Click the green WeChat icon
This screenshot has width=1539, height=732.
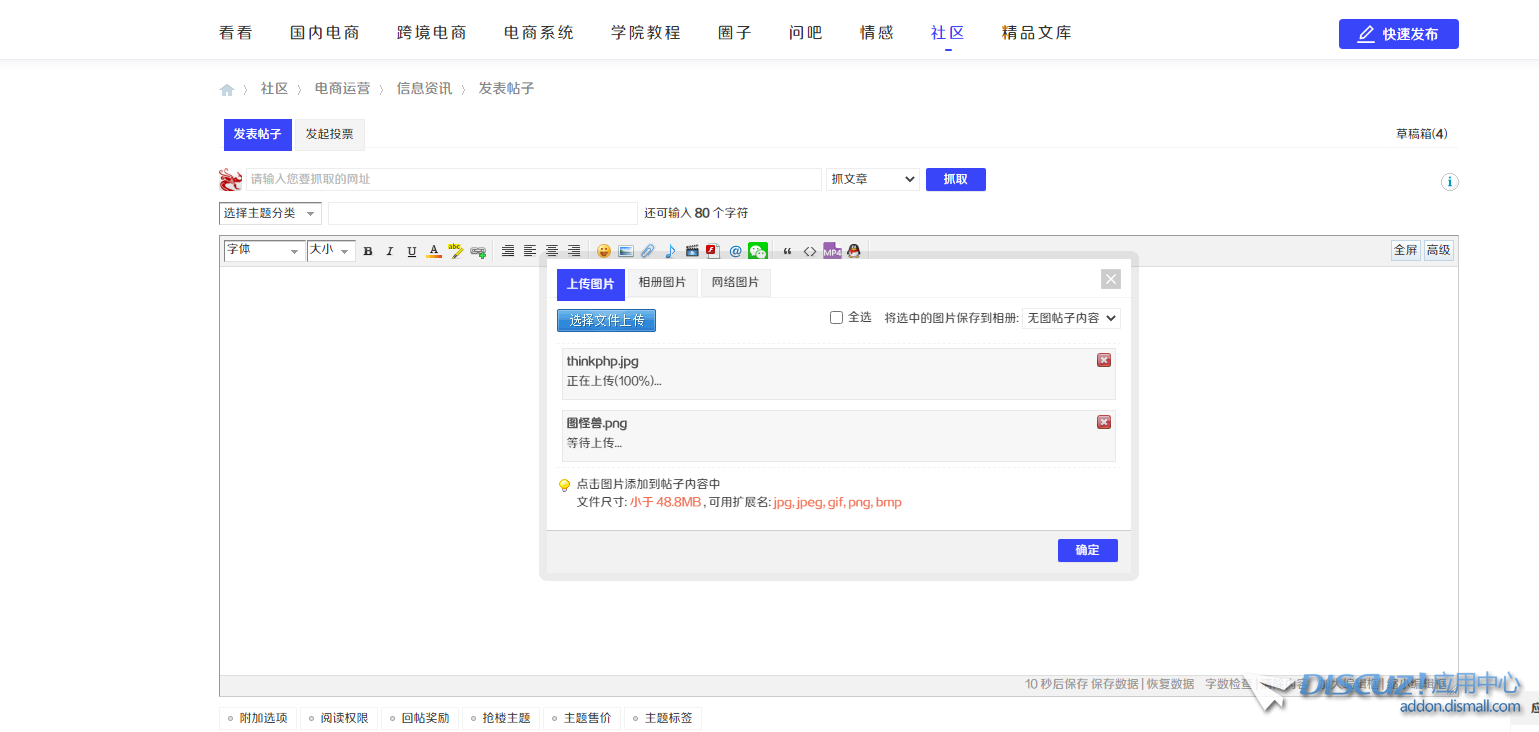pyautogui.click(x=758, y=251)
